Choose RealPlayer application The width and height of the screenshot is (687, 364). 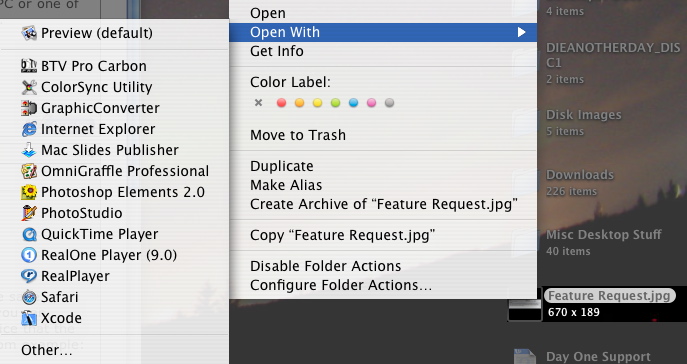[x=114, y=276]
